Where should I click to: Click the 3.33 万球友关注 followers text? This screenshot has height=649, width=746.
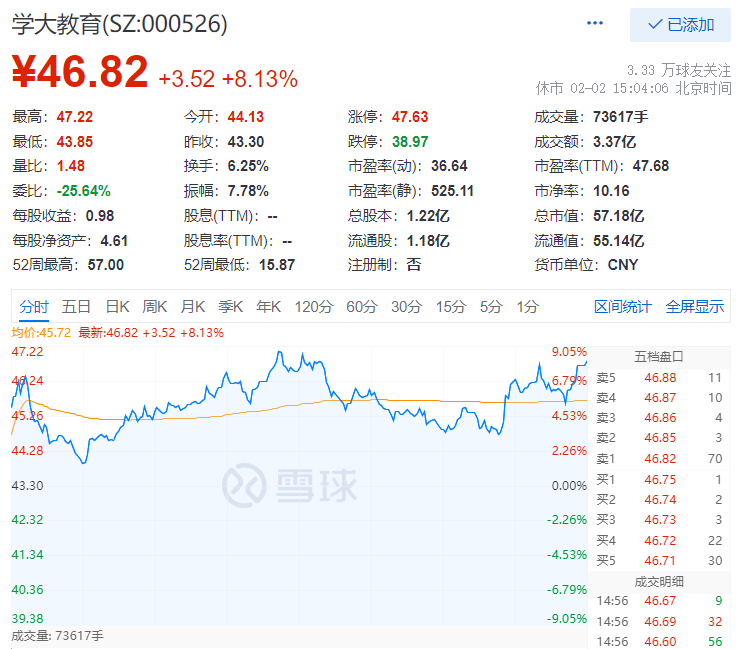[679, 70]
